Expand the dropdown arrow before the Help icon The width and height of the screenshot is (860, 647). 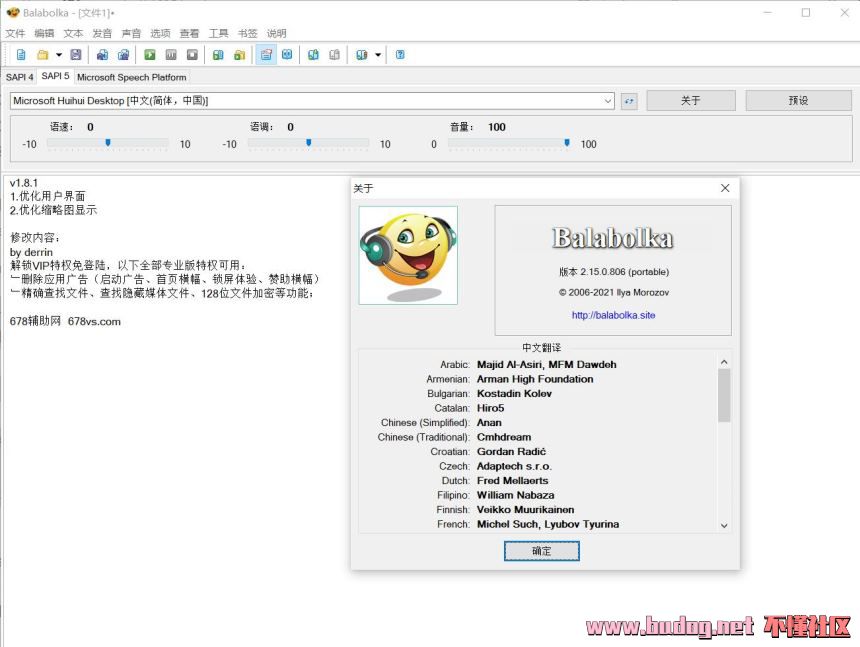[x=378, y=55]
